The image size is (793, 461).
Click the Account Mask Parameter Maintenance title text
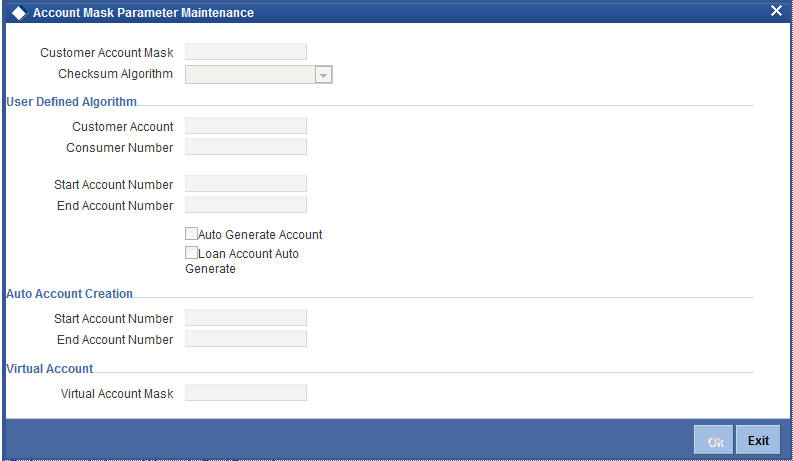[x=143, y=13]
